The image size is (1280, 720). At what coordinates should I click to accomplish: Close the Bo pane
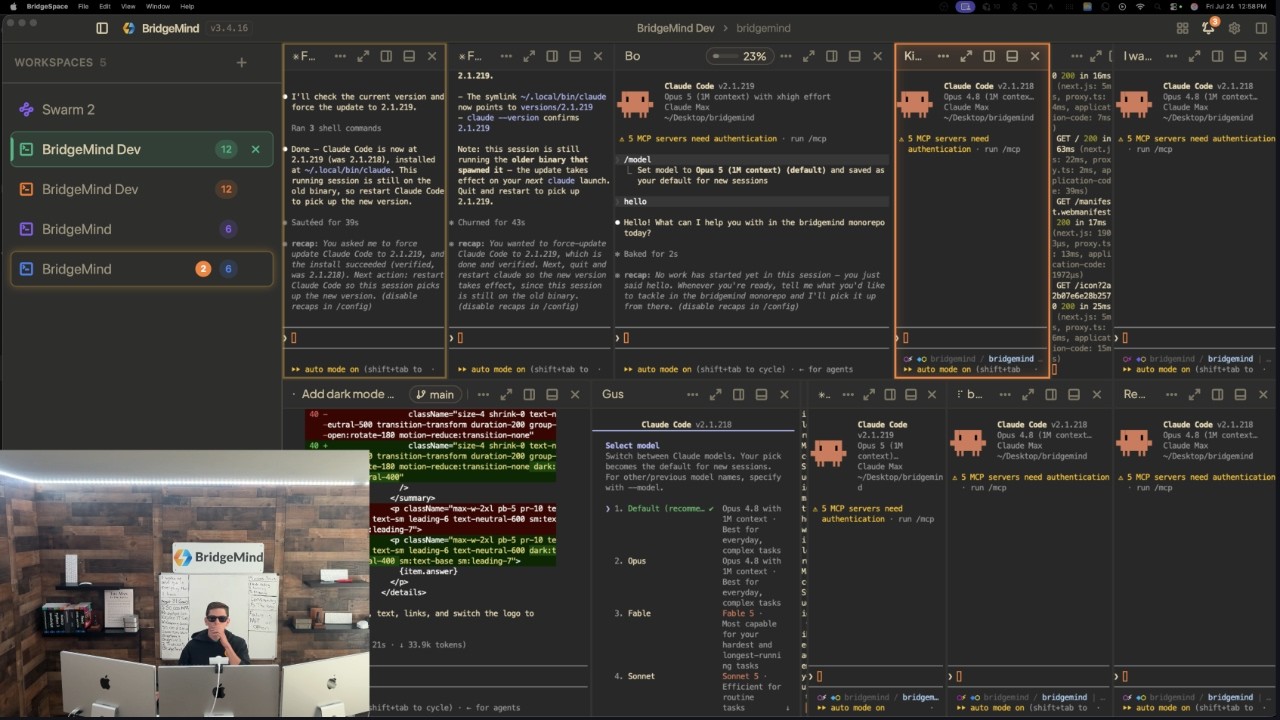pos(877,56)
